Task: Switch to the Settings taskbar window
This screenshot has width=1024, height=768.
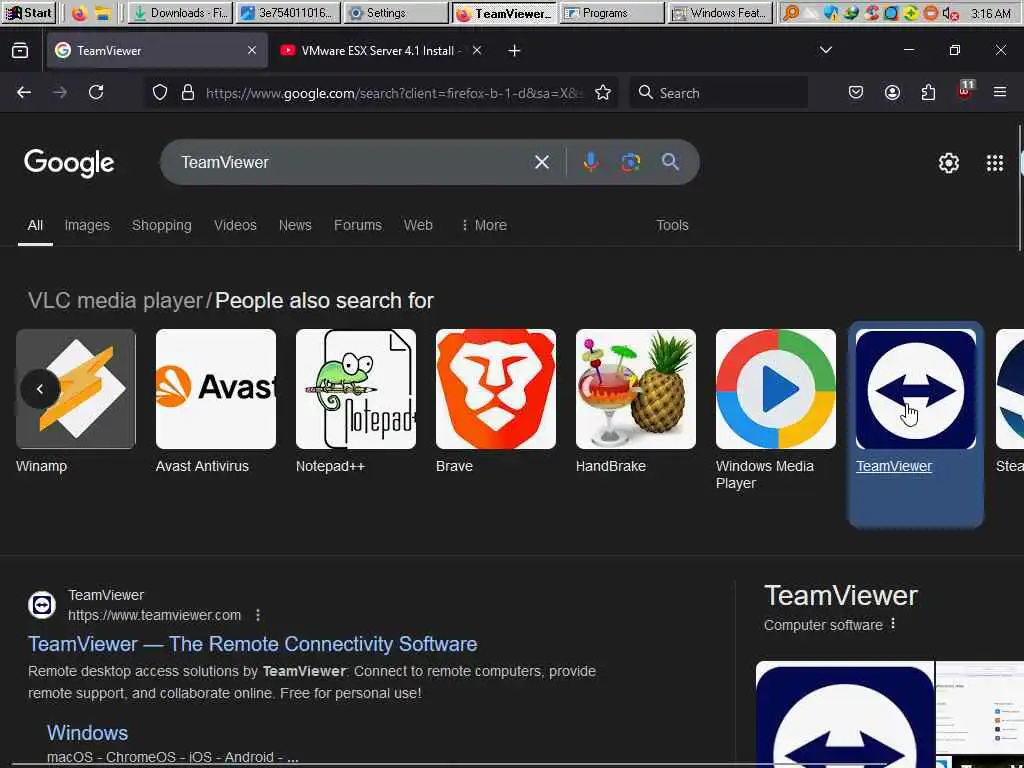Action: pos(396,13)
